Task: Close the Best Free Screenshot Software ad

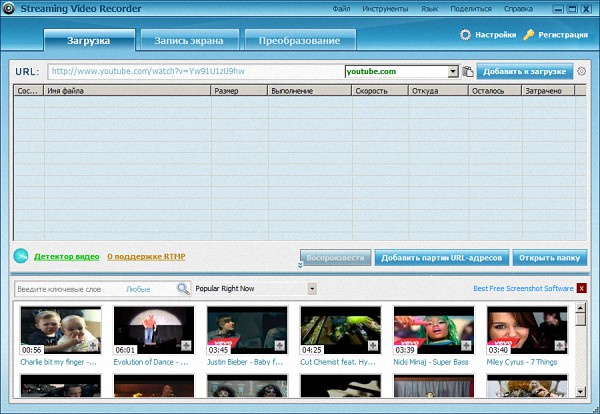Action: point(582,289)
